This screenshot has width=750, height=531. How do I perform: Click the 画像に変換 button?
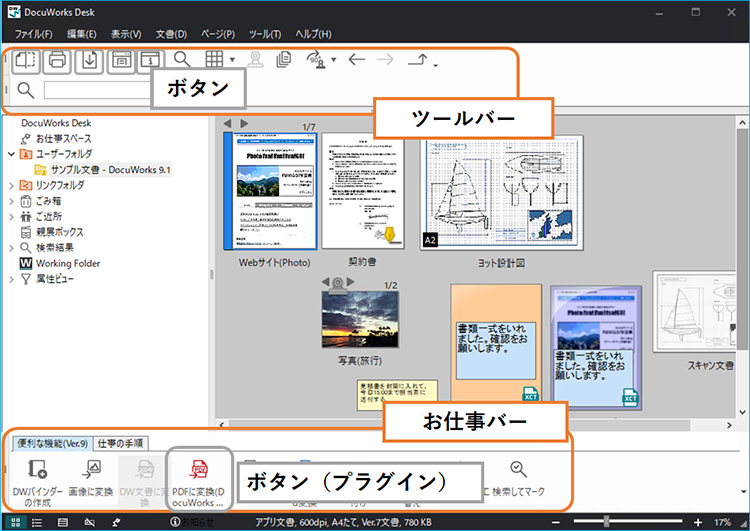point(91,478)
